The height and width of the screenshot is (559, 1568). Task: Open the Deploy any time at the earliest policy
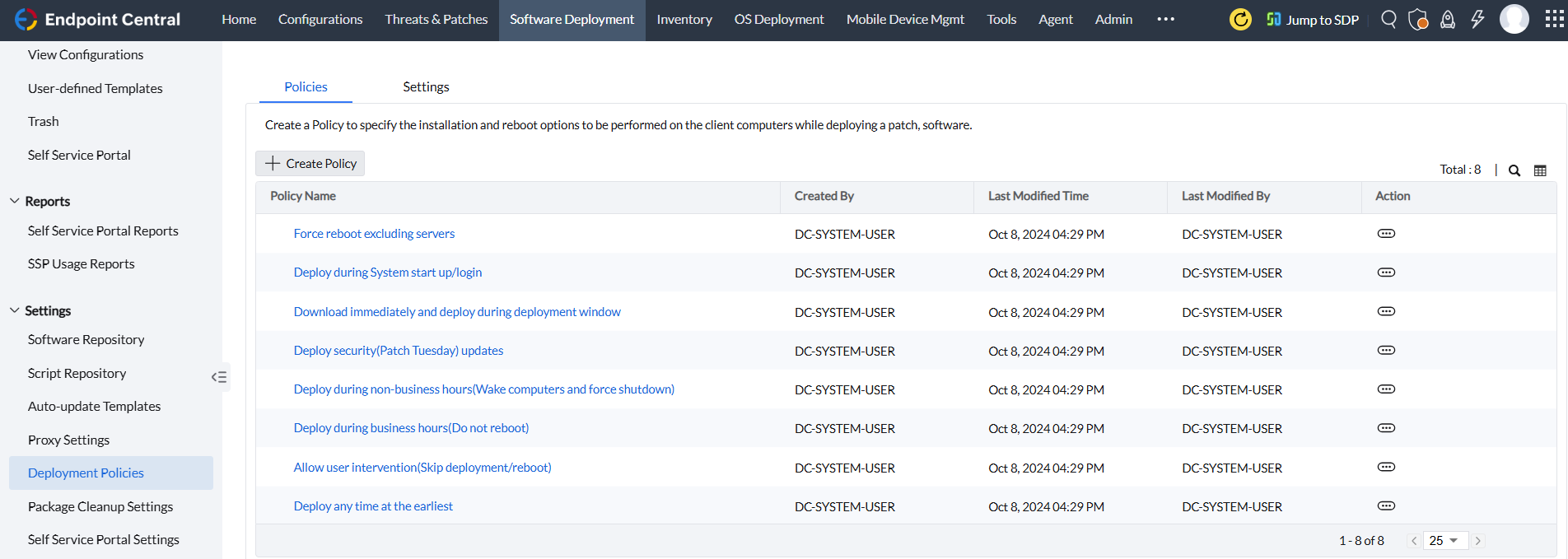click(x=373, y=506)
